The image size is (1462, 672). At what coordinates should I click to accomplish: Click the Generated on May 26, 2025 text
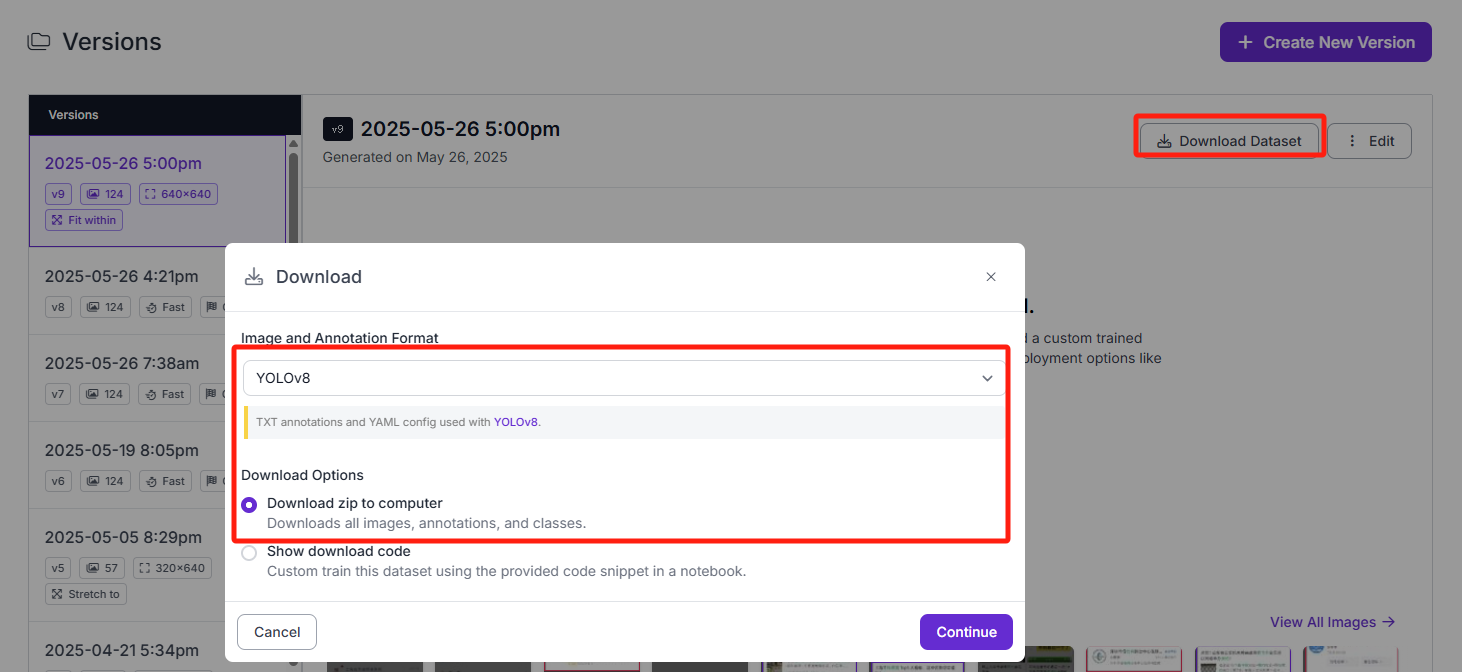(x=415, y=157)
